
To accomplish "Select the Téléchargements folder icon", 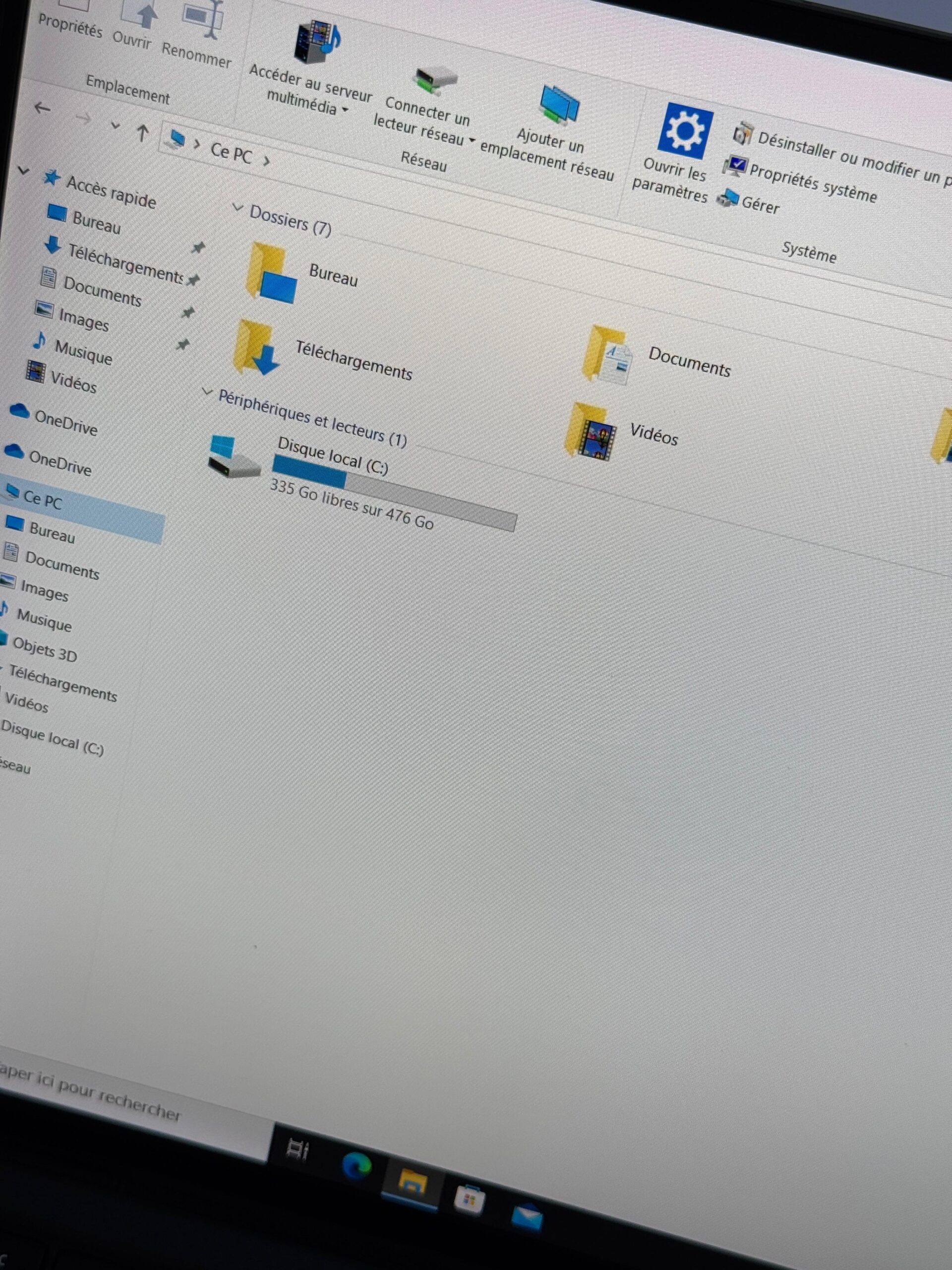I will point(256,347).
